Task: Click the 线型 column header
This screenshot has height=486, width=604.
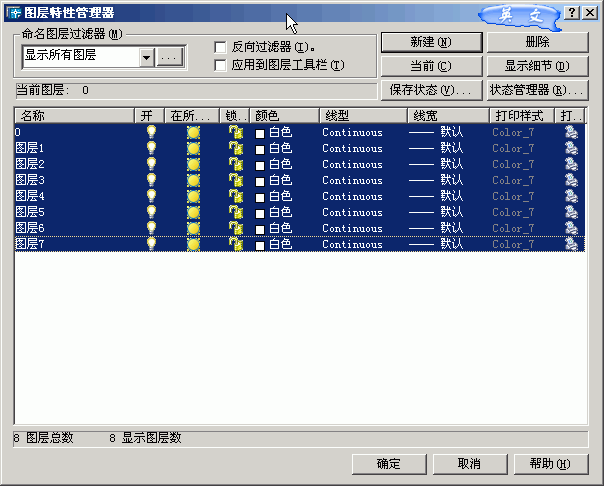Action: coord(363,116)
